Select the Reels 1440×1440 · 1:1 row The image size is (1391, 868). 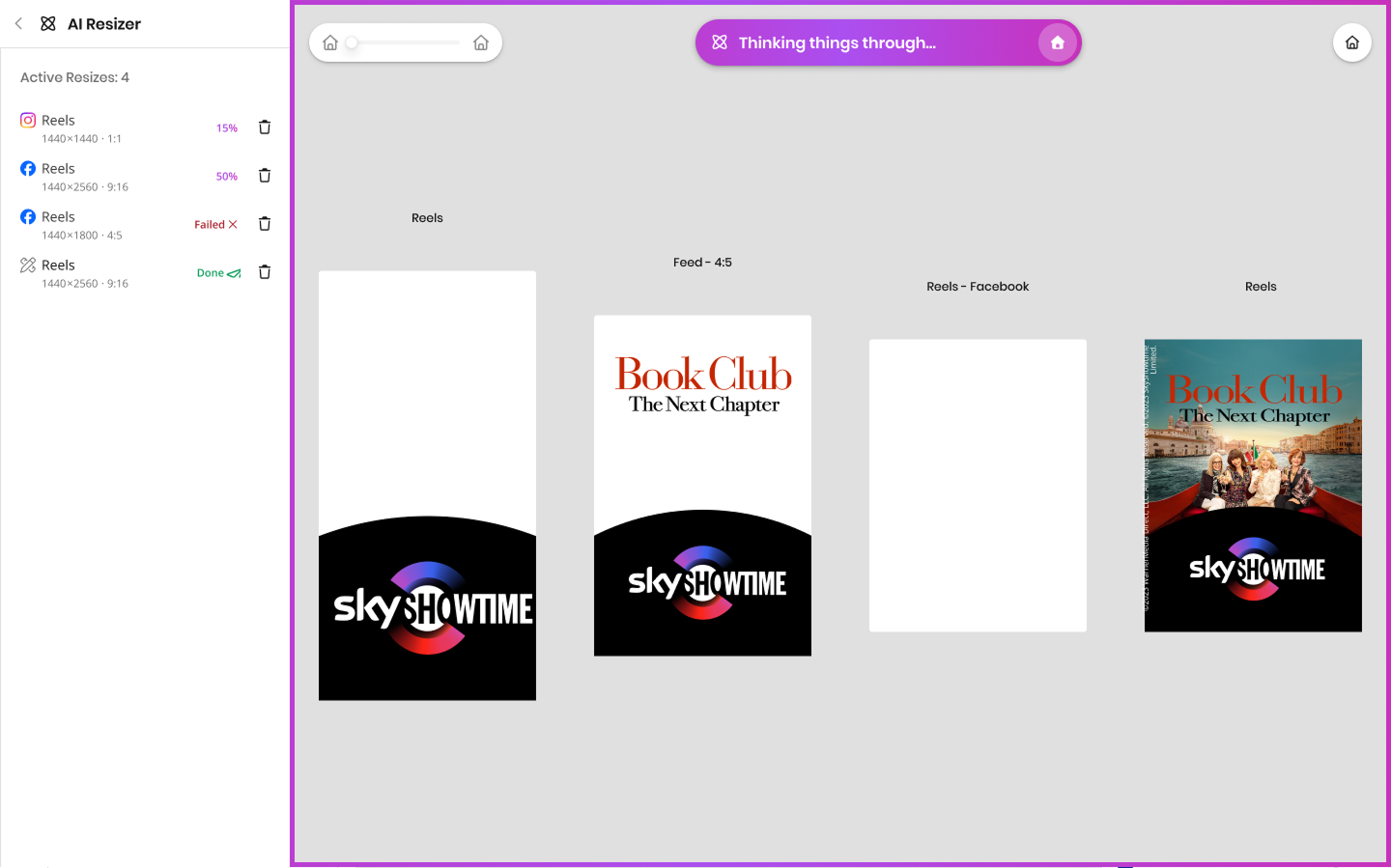point(145,128)
